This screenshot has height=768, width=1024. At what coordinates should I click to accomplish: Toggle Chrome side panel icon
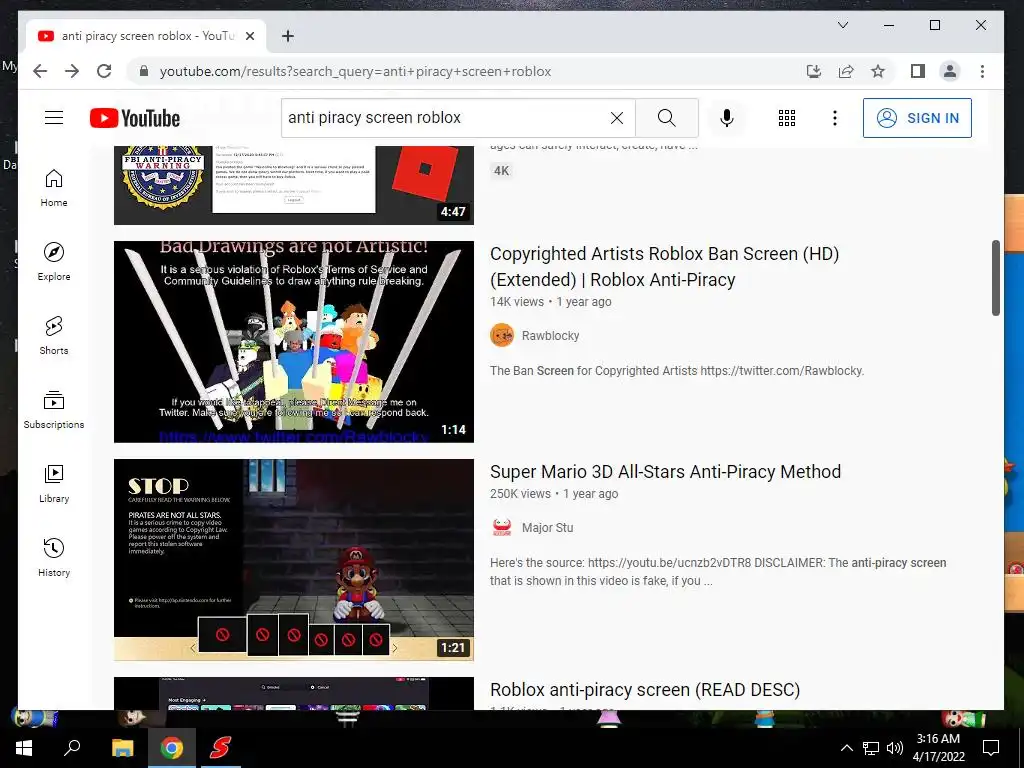(x=918, y=71)
